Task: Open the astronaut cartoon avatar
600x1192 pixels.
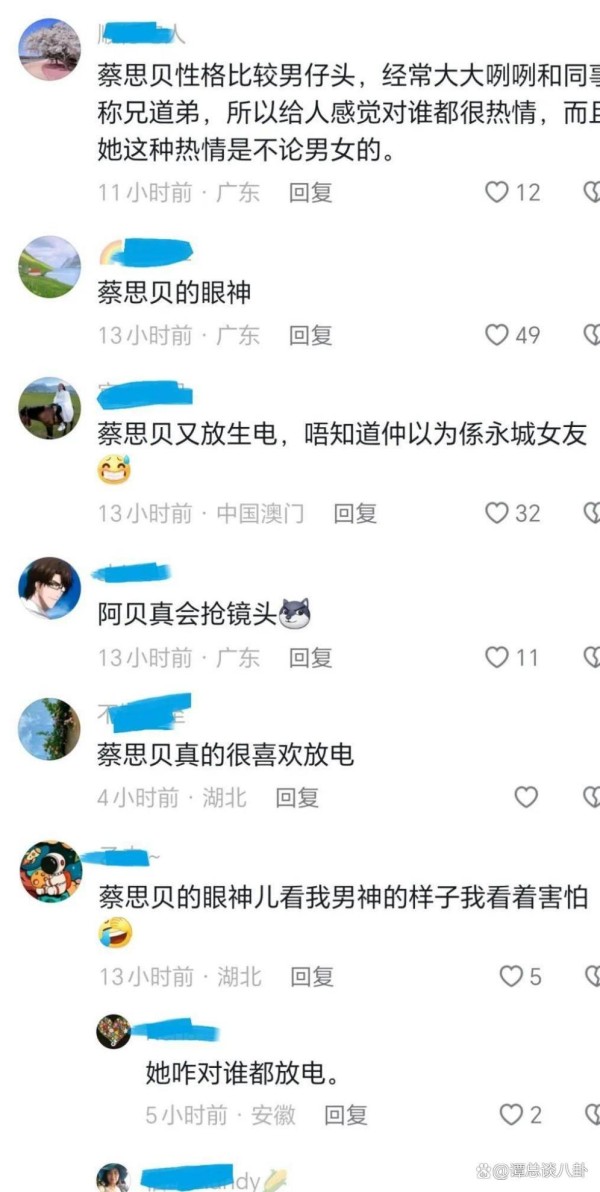Action: (x=51, y=872)
